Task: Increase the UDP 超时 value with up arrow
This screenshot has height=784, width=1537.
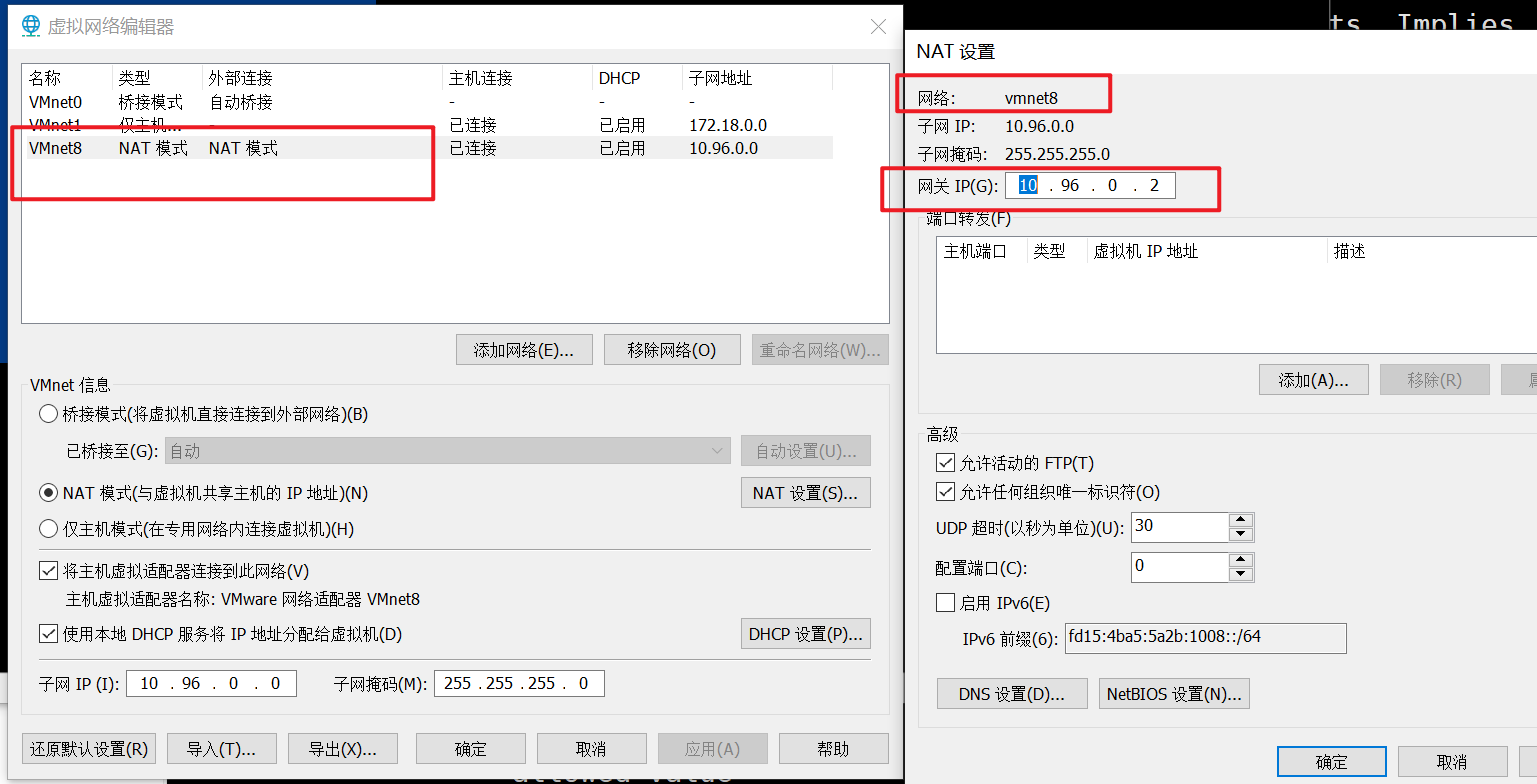Action: (x=1241, y=520)
